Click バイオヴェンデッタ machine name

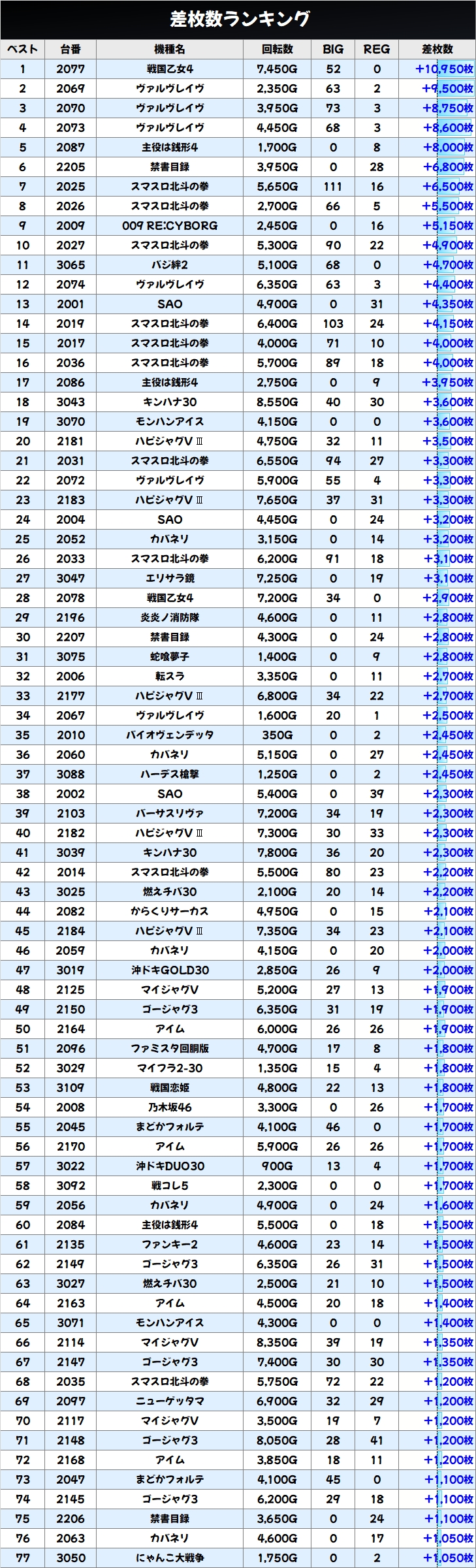coord(170,735)
